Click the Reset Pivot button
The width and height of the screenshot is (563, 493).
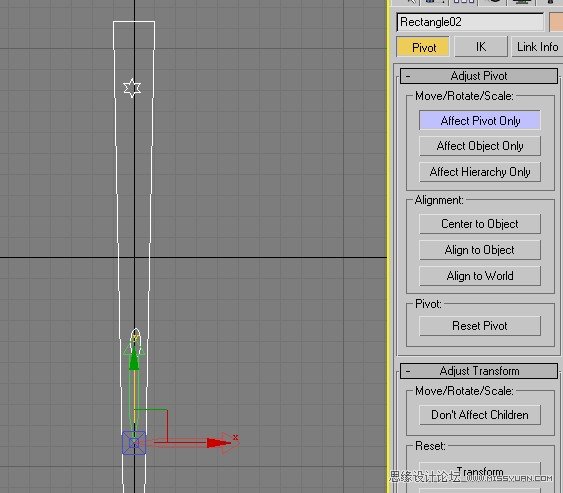coord(480,326)
